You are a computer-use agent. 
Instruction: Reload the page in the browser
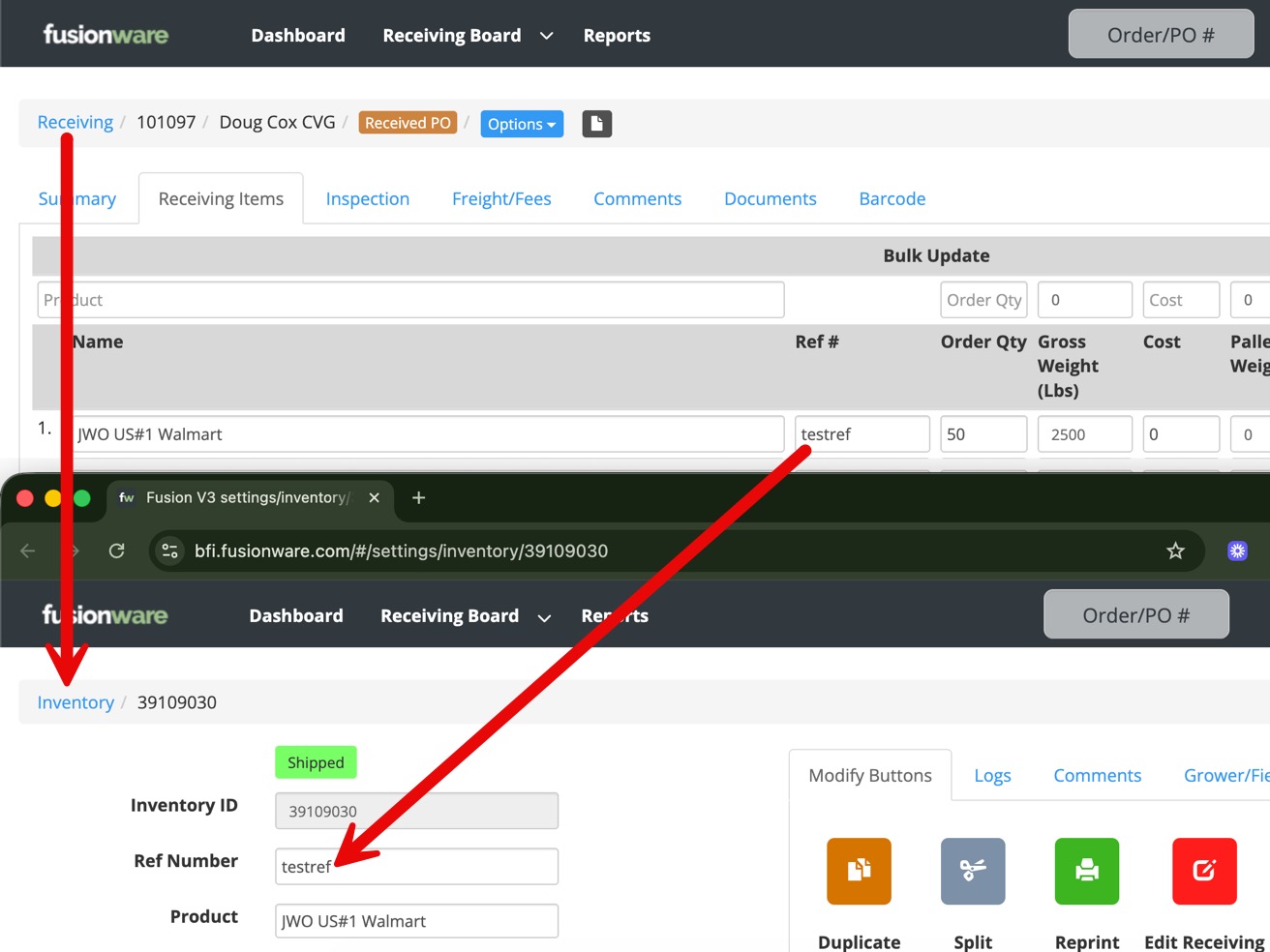[117, 550]
